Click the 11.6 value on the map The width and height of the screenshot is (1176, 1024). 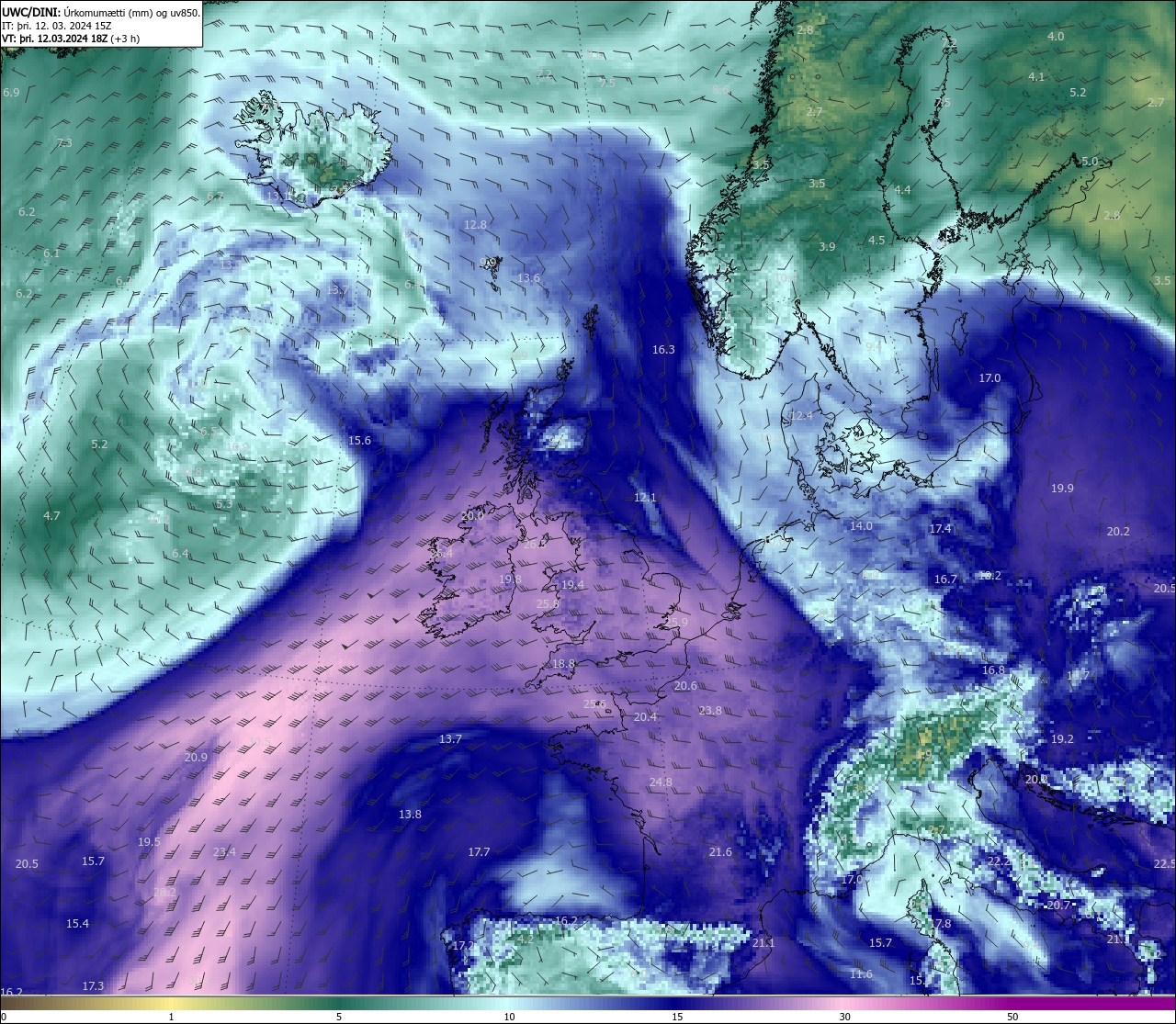861,974
